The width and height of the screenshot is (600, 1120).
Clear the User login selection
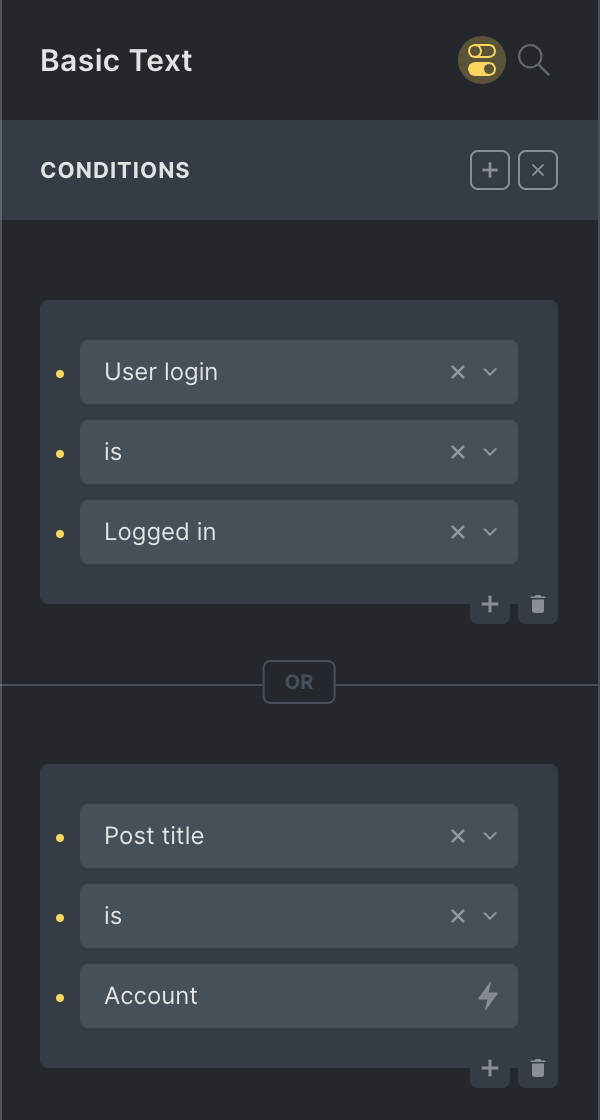click(x=458, y=372)
